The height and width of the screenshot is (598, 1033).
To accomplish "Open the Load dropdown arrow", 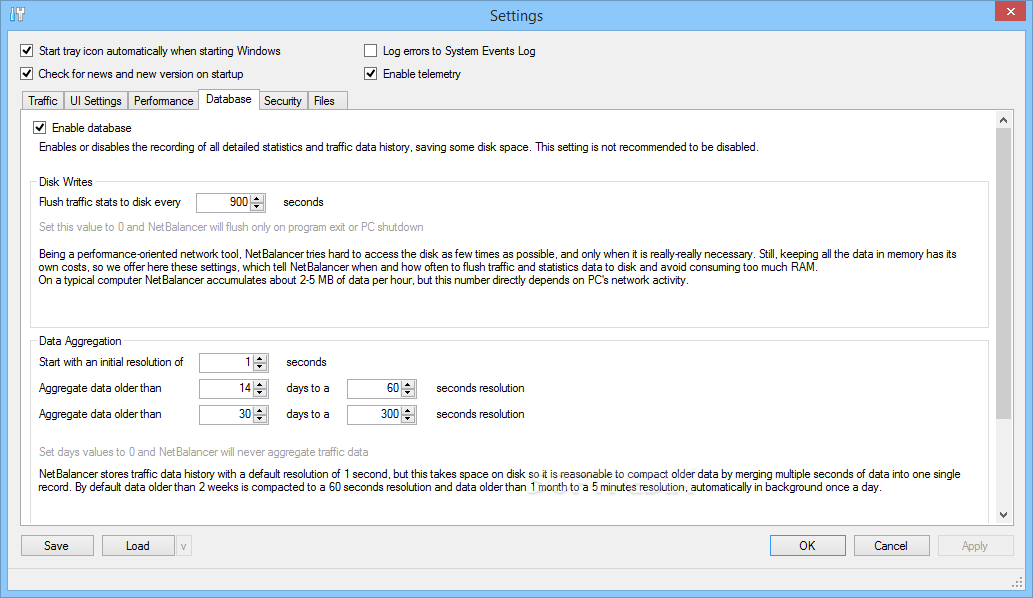I will 184,546.
